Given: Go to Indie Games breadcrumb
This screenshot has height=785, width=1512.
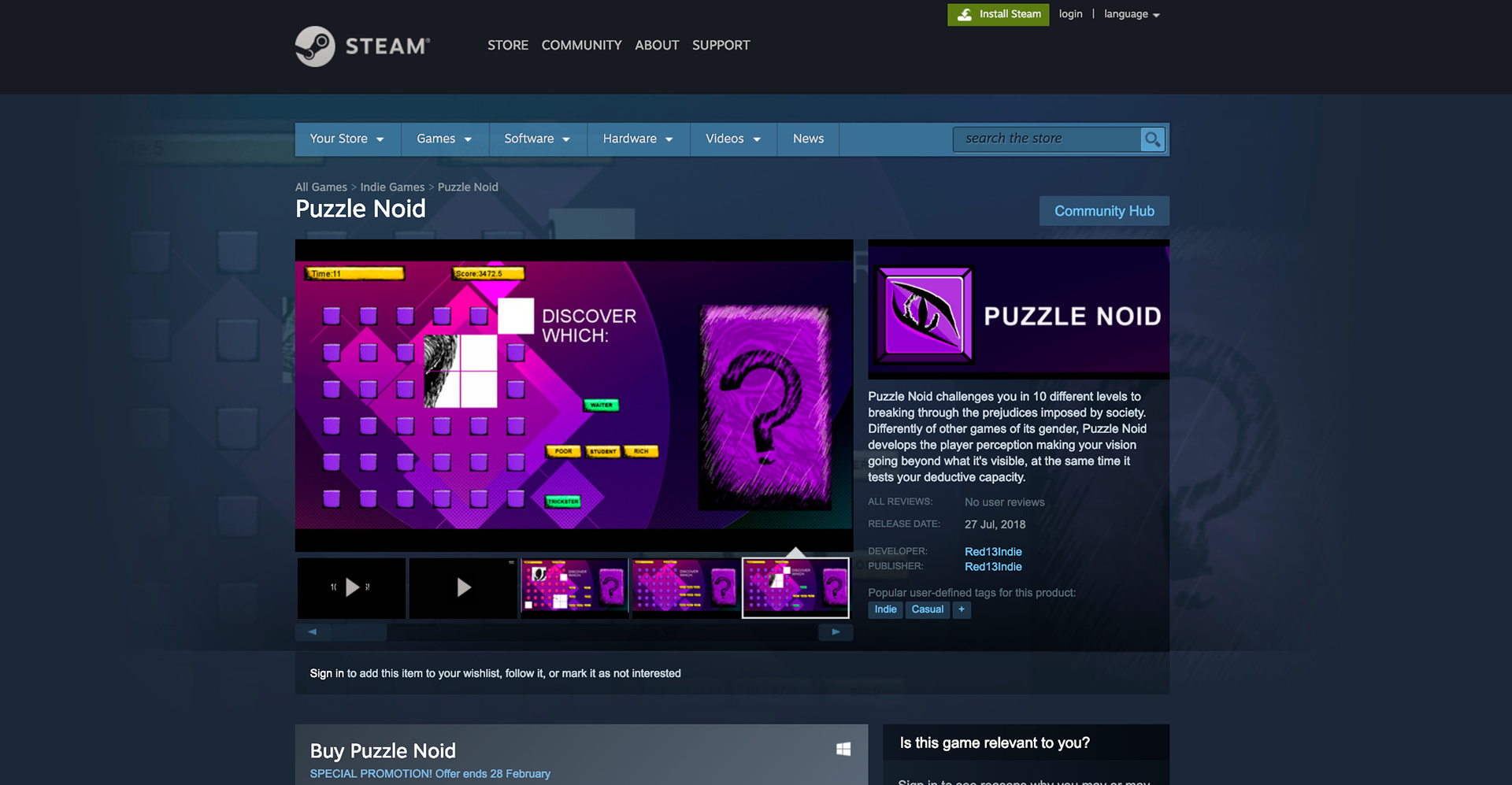Looking at the screenshot, I should point(392,187).
